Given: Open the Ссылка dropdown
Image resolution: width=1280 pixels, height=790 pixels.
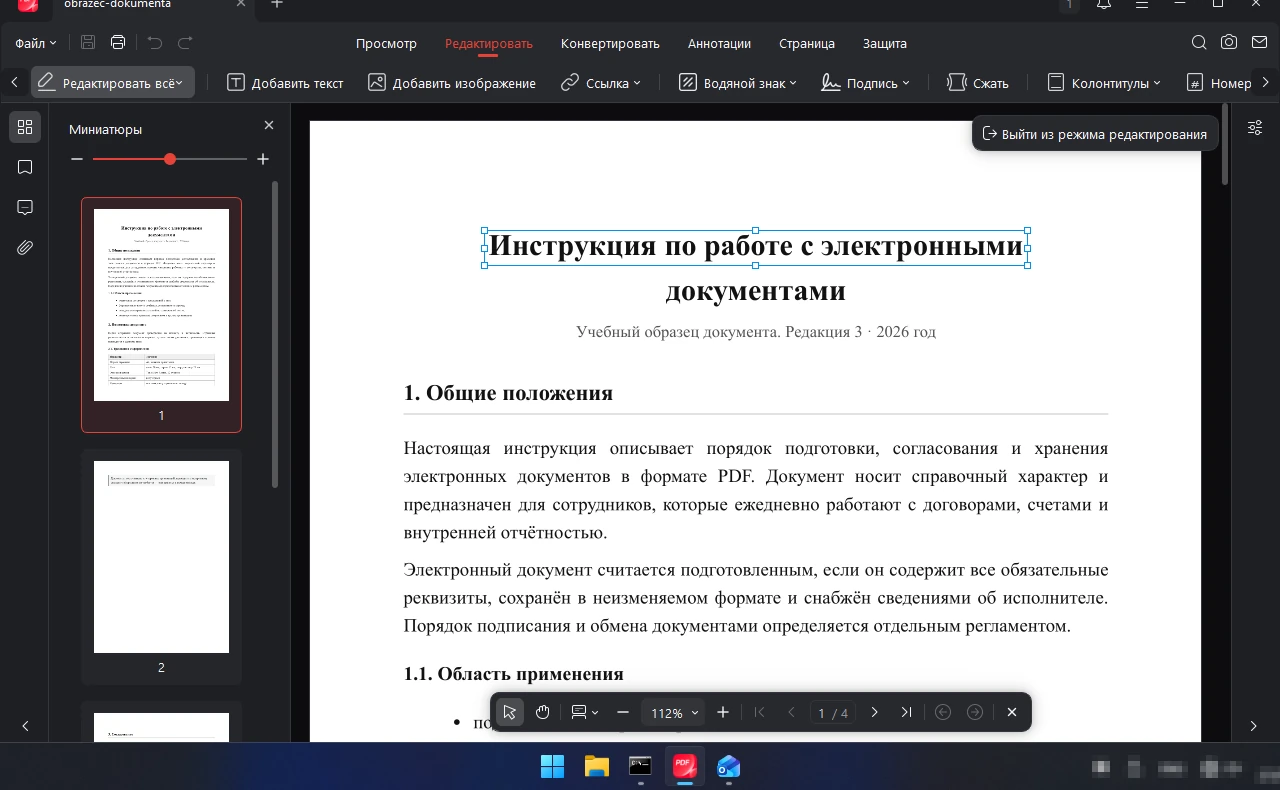Looking at the screenshot, I should [600, 83].
